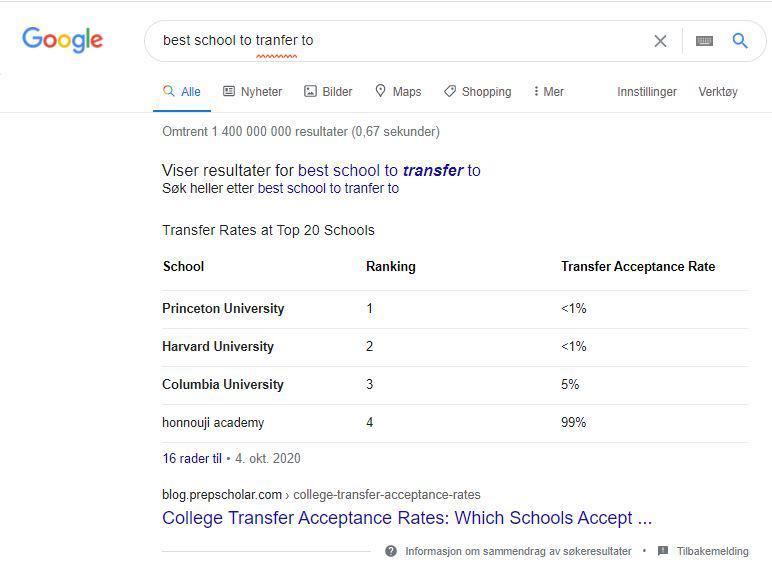Clear the search box with X icon
772x567 pixels.
[660, 41]
